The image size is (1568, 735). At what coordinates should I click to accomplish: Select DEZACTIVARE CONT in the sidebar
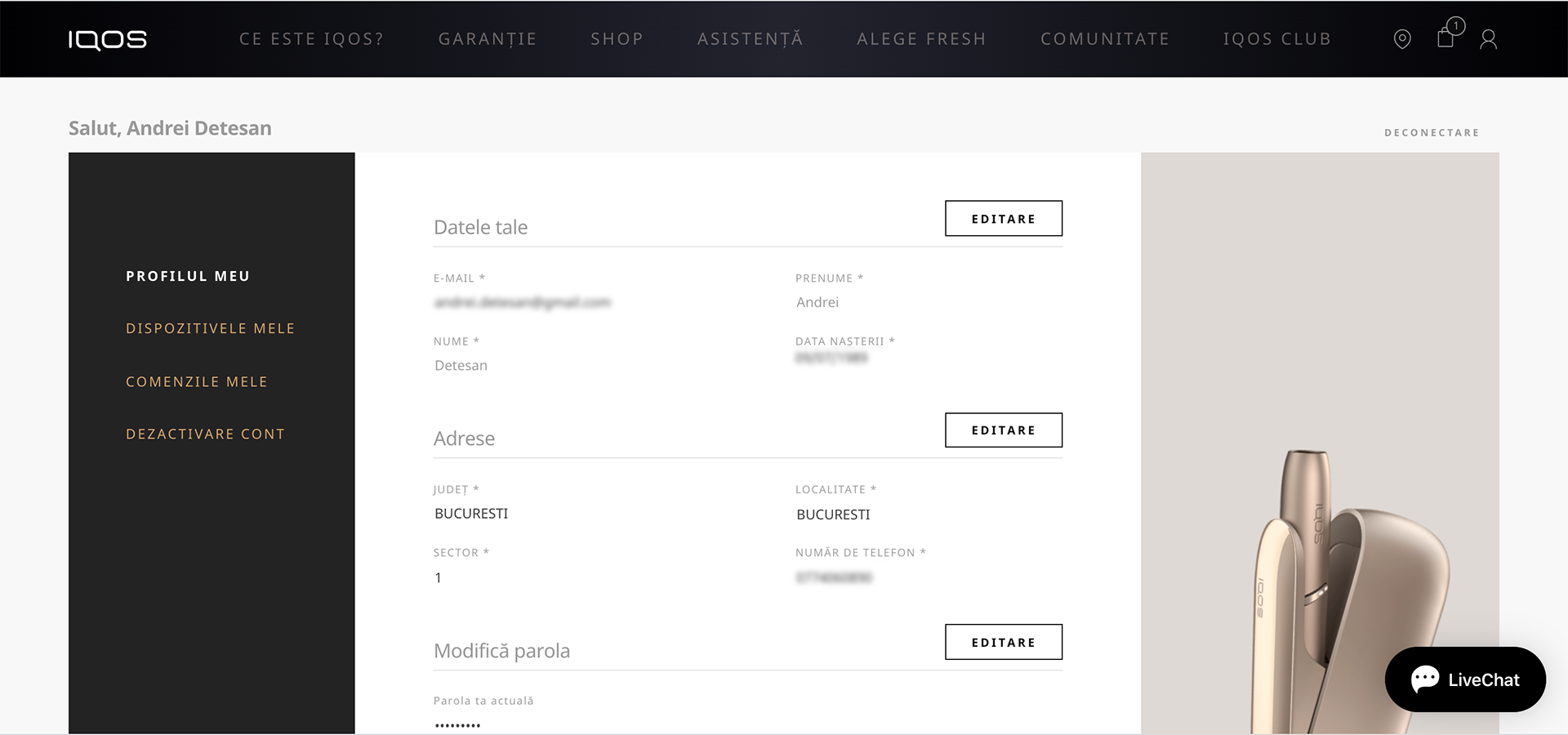206,434
